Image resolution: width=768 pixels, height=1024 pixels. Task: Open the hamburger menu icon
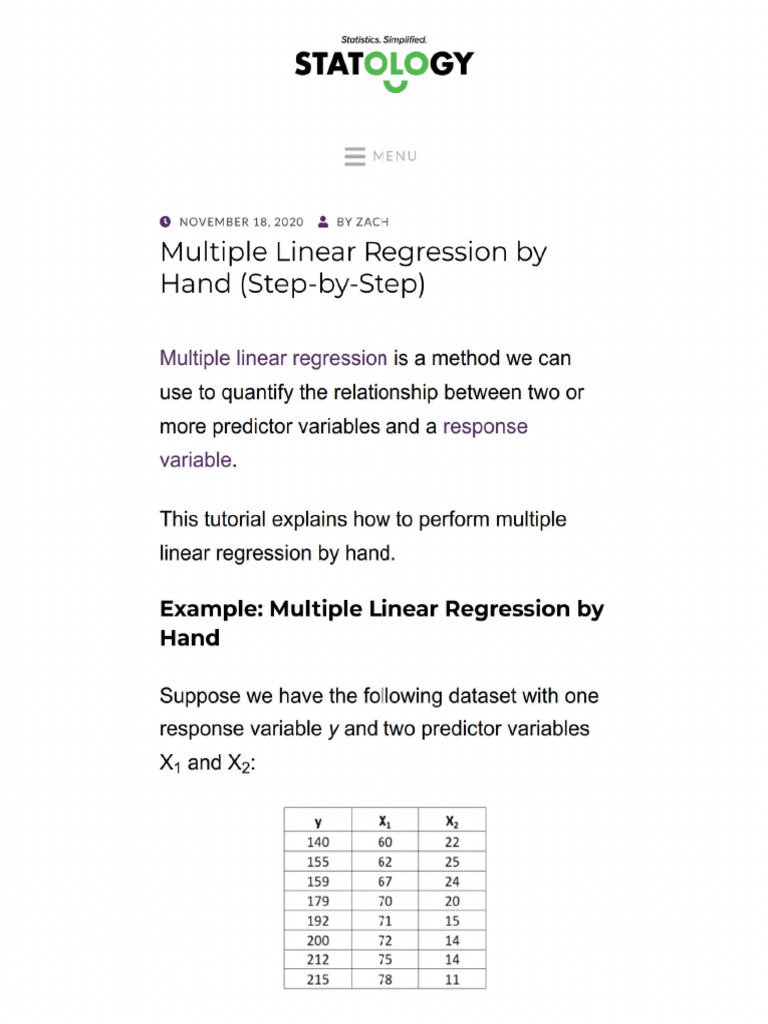[x=355, y=156]
